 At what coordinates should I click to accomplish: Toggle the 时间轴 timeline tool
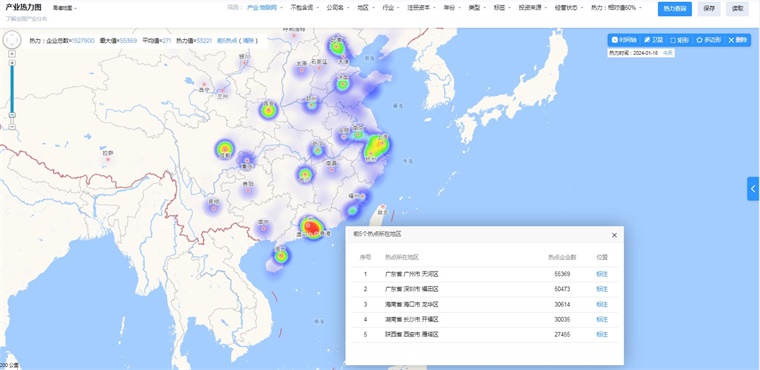tap(624, 40)
